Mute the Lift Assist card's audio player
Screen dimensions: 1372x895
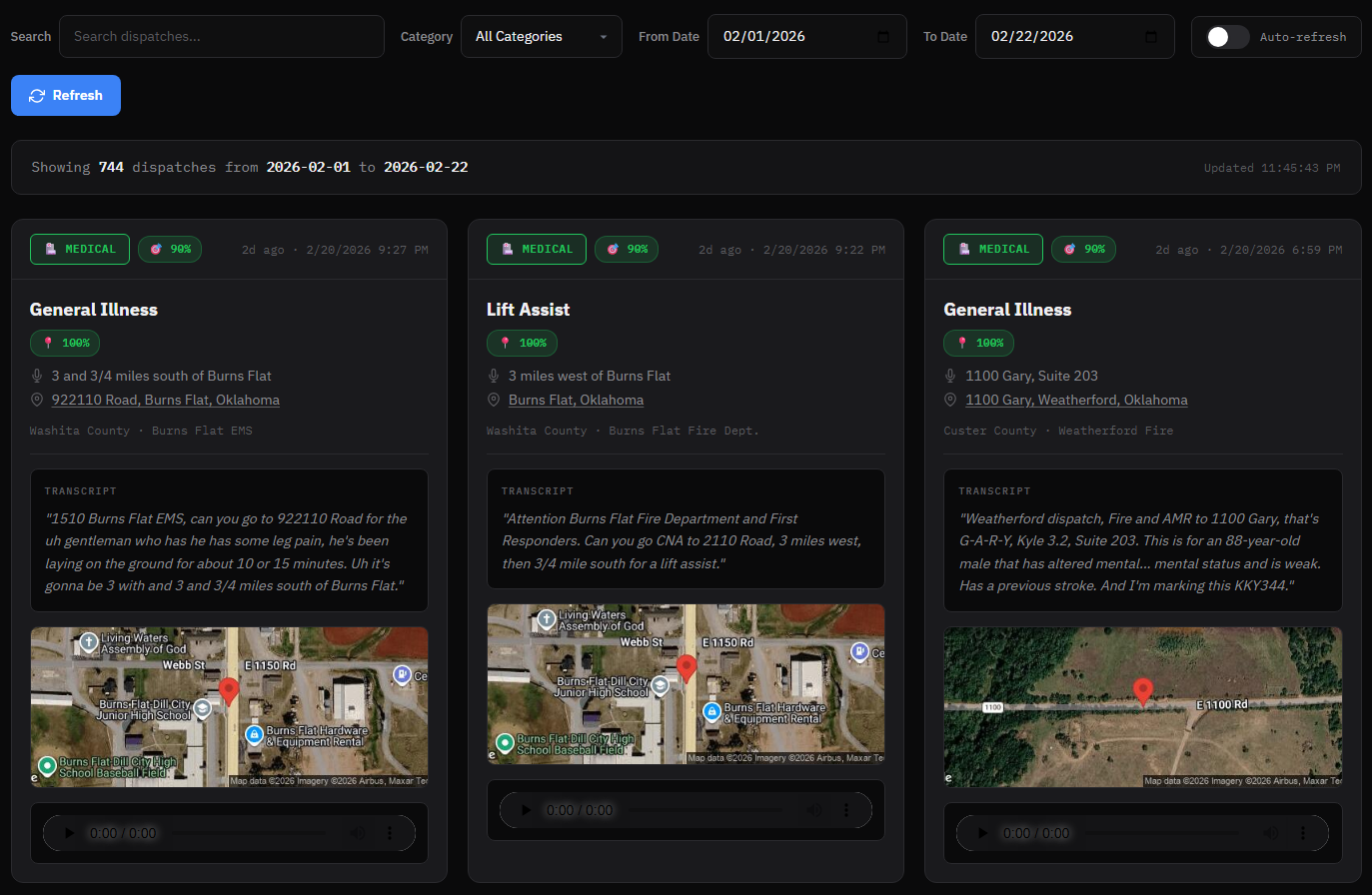(815, 809)
